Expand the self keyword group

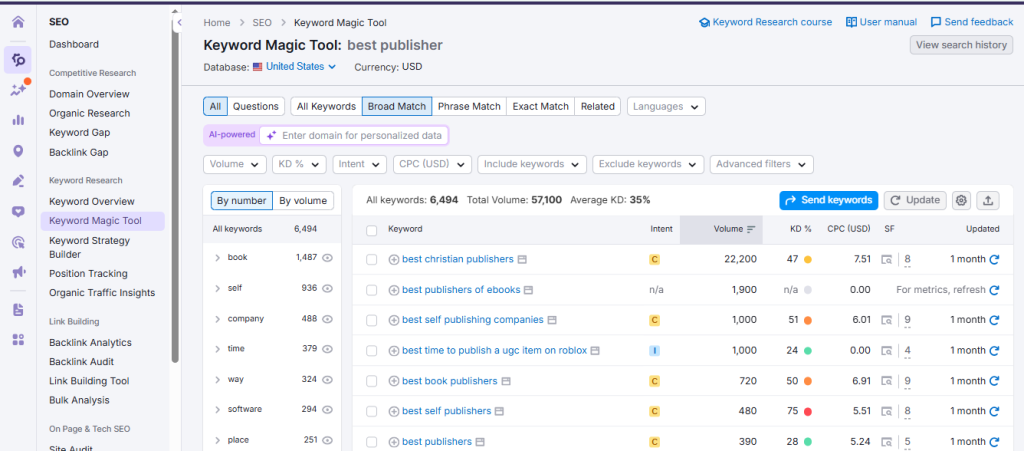click(217, 288)
